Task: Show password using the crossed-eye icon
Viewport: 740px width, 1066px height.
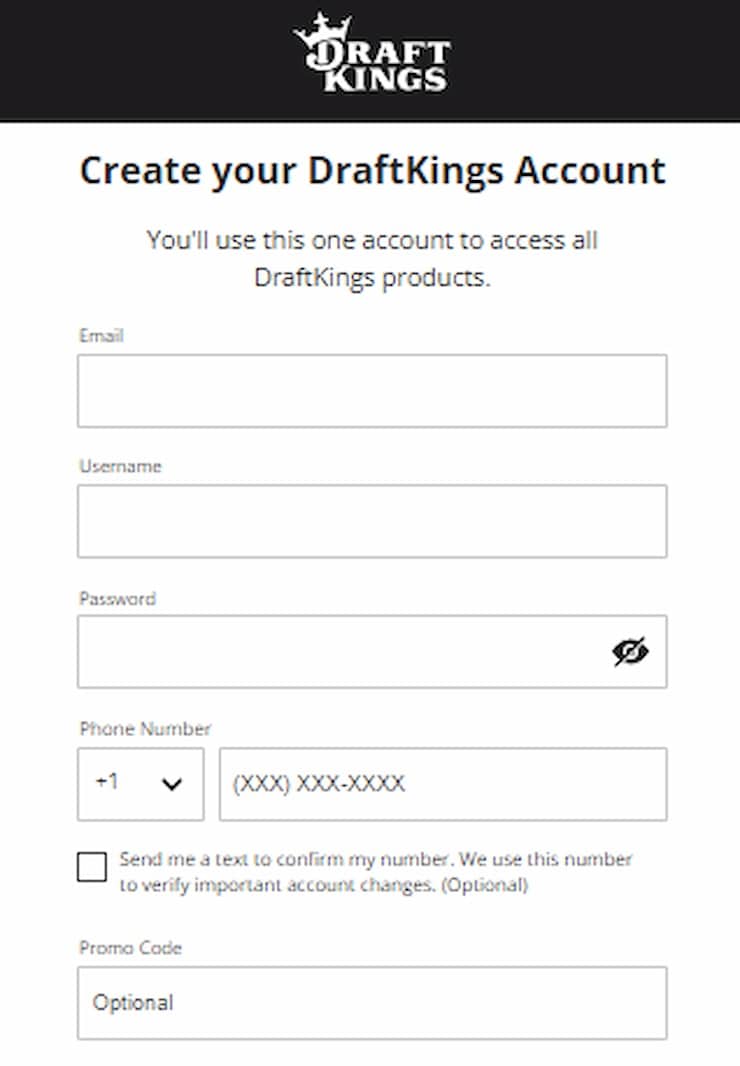Action: (630, 652)
